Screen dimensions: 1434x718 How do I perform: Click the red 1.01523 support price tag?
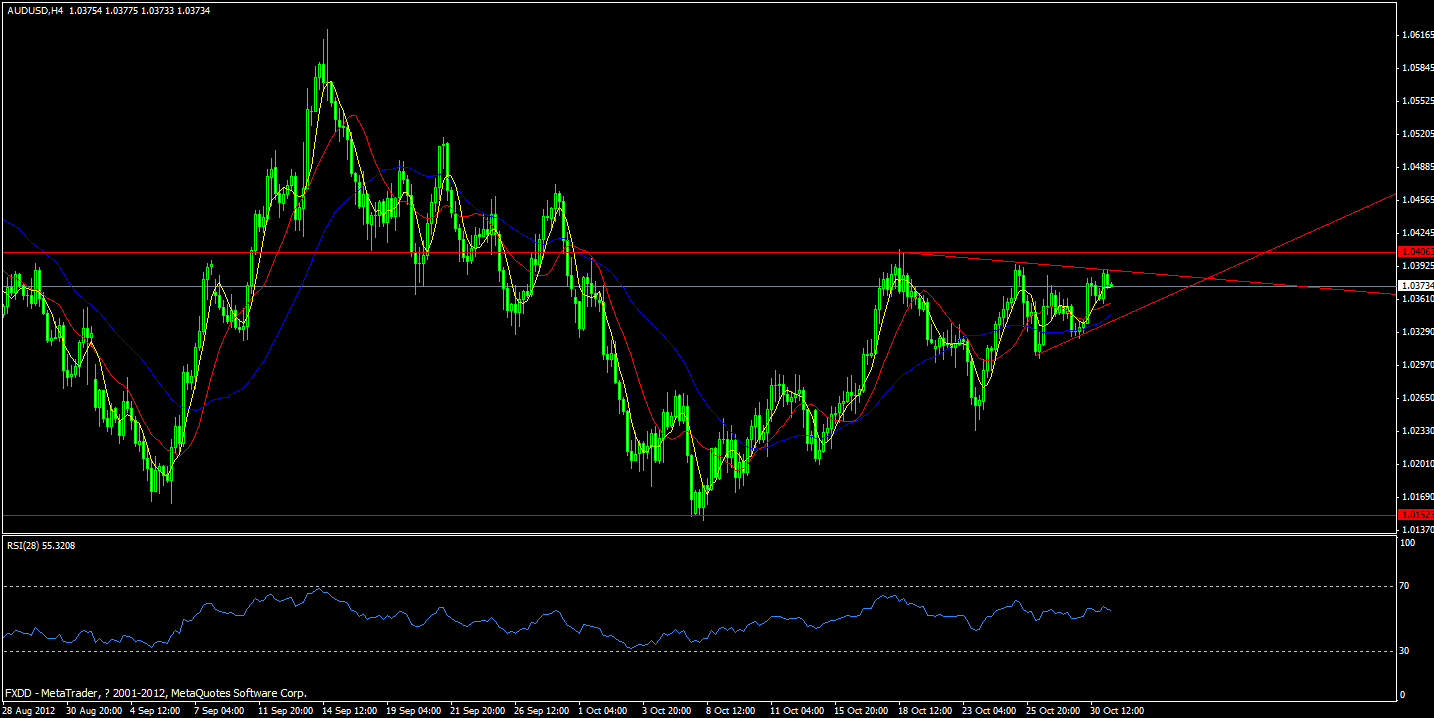coord(1413,512)
